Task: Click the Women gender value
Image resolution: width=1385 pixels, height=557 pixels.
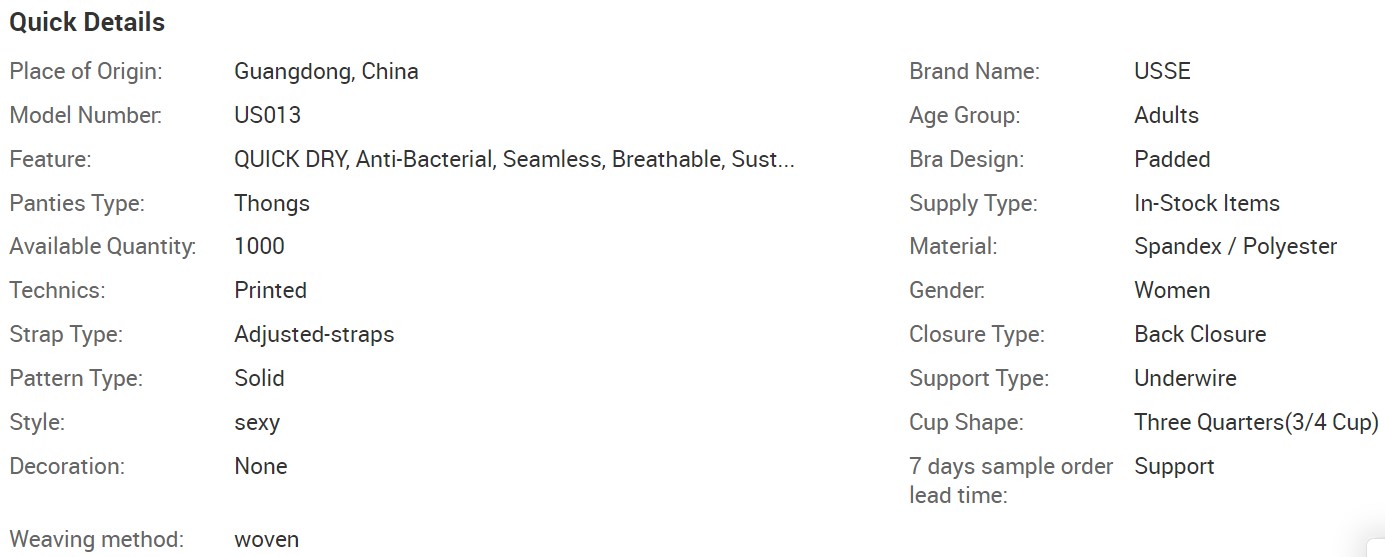Action: pos(1172,291)
